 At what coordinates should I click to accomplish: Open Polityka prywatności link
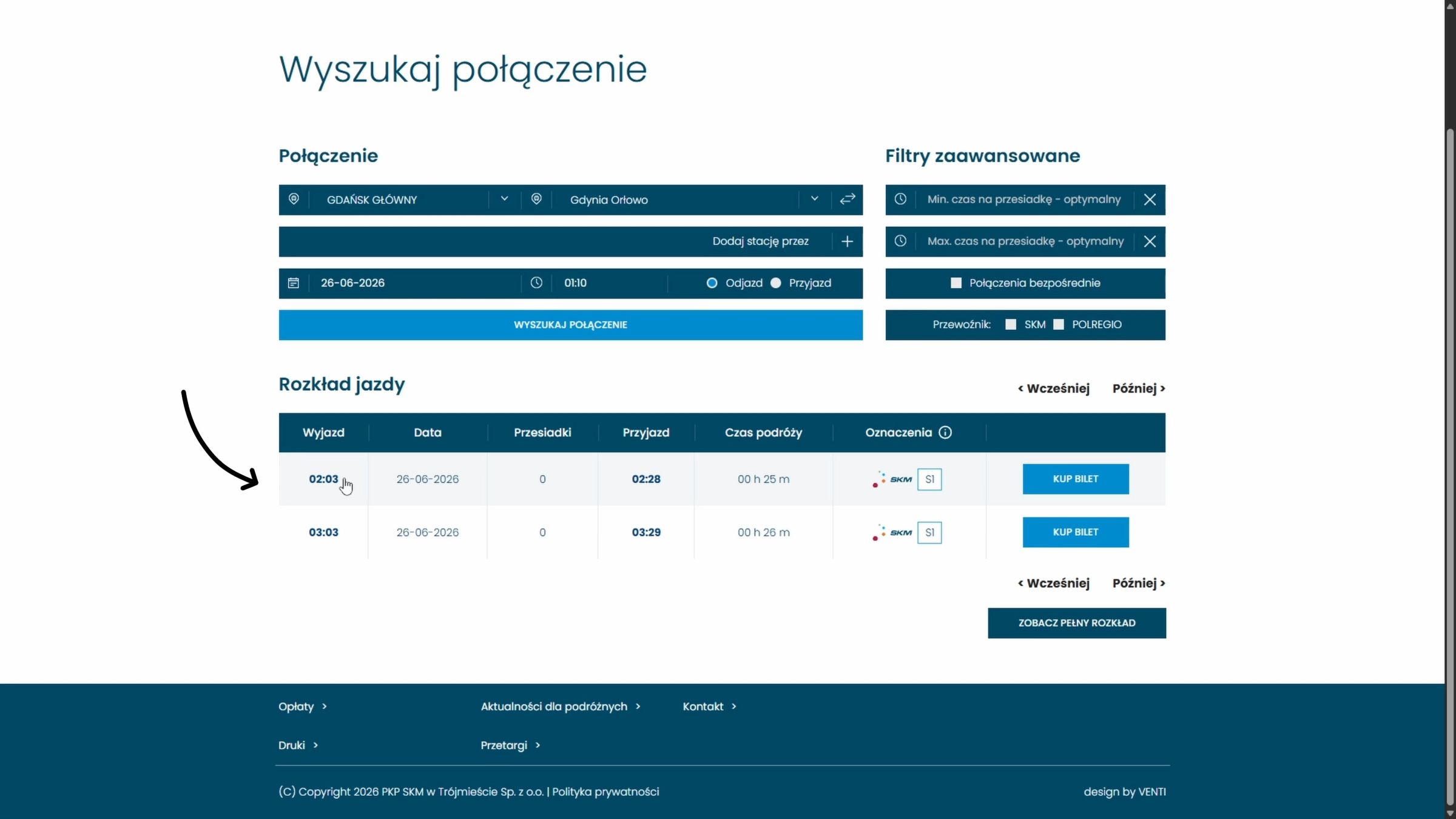605,792
